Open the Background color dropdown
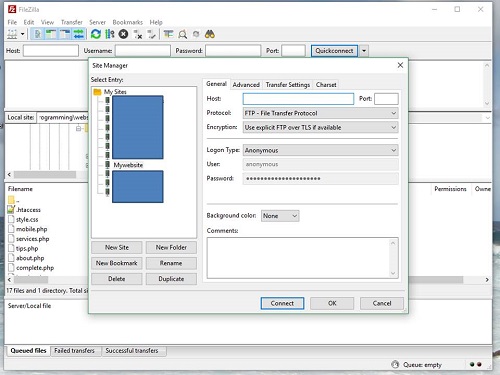Screen dimensions: 500x375 280,216
